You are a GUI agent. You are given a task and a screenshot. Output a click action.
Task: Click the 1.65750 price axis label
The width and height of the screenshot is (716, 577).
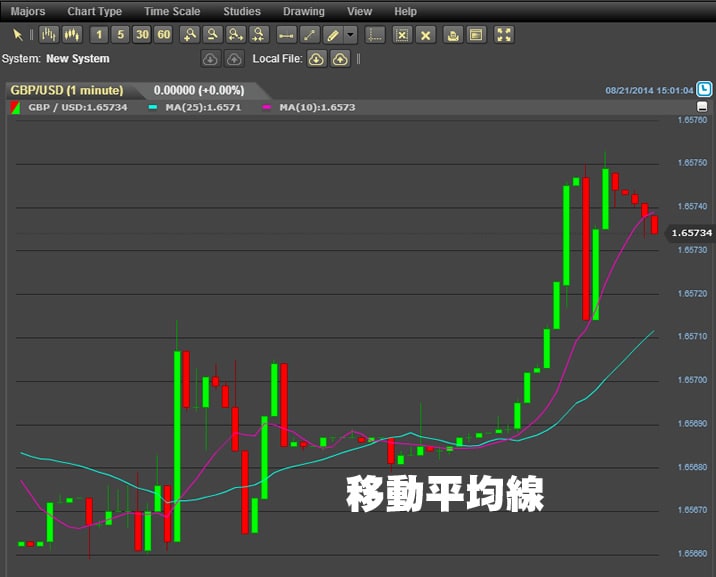tap(692, 163)
